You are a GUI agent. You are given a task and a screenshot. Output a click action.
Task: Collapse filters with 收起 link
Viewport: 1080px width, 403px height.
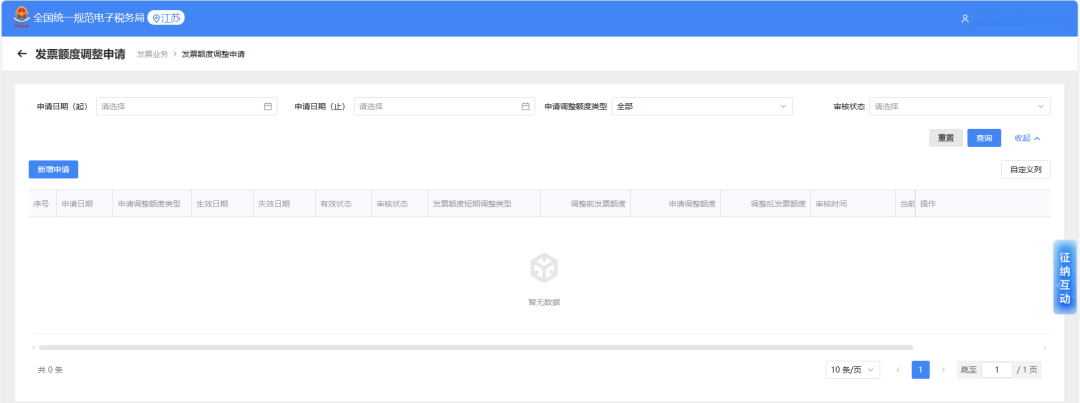pyautogui.click(x=1027, y=138)
